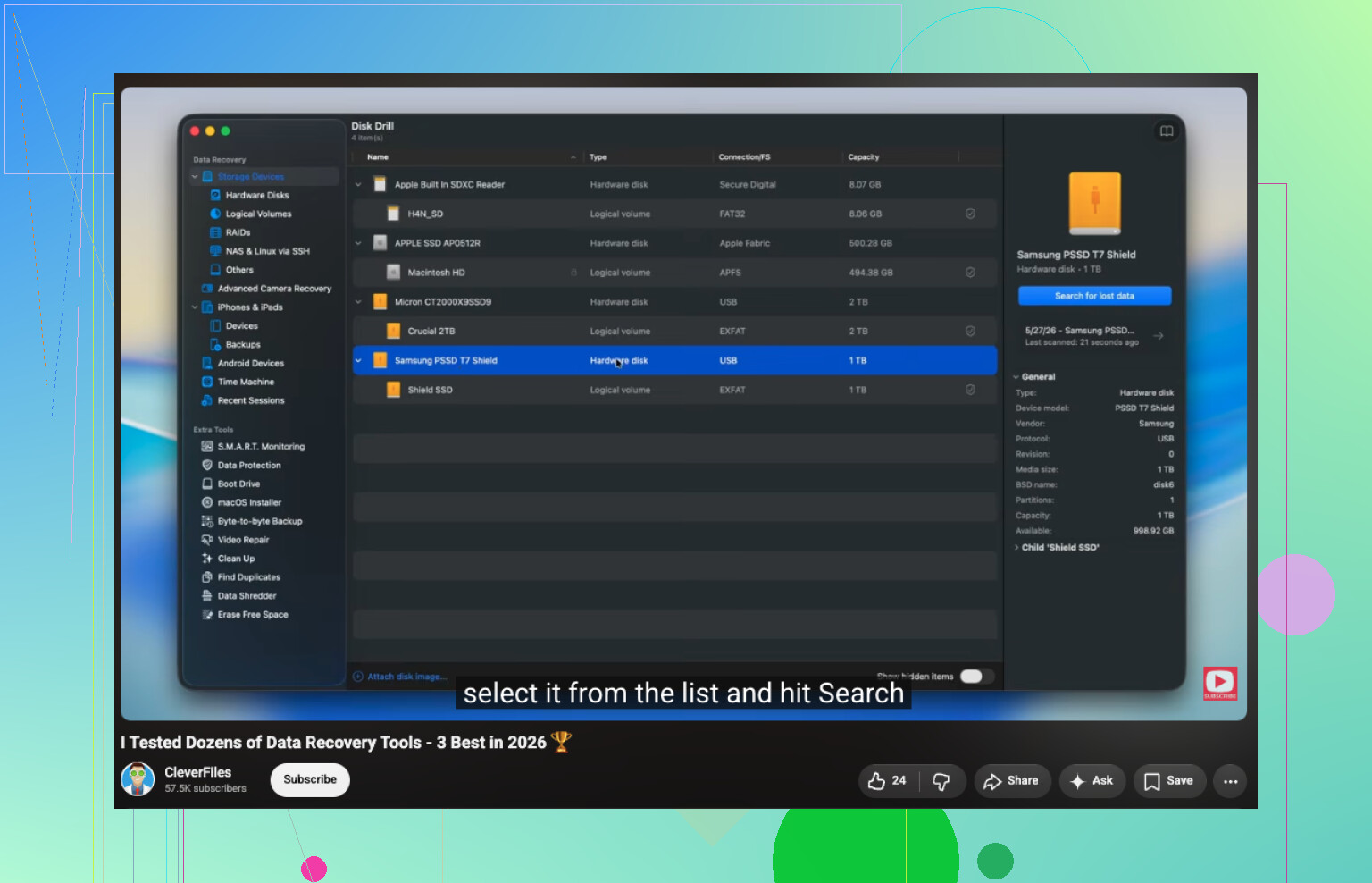Open the more actions three-dot menu
This screenshot has width=1372, height=883.
pyautogui.click(x=1230, y=781)
